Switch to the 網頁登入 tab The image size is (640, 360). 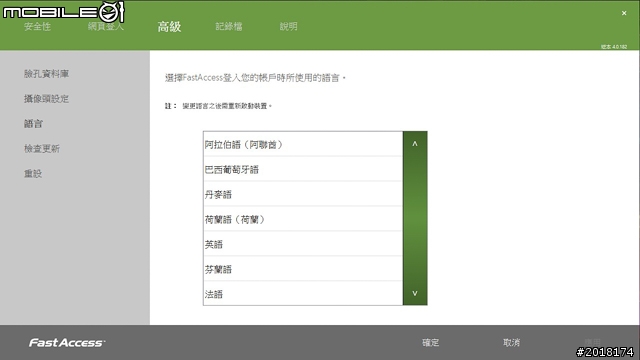point(105,27)
